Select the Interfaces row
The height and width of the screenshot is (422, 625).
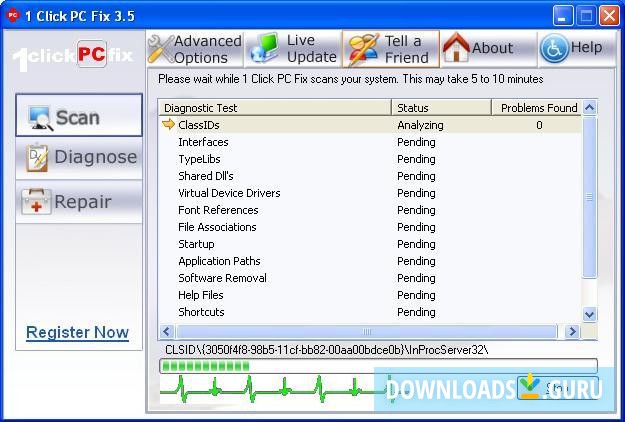tap(369, 142)
